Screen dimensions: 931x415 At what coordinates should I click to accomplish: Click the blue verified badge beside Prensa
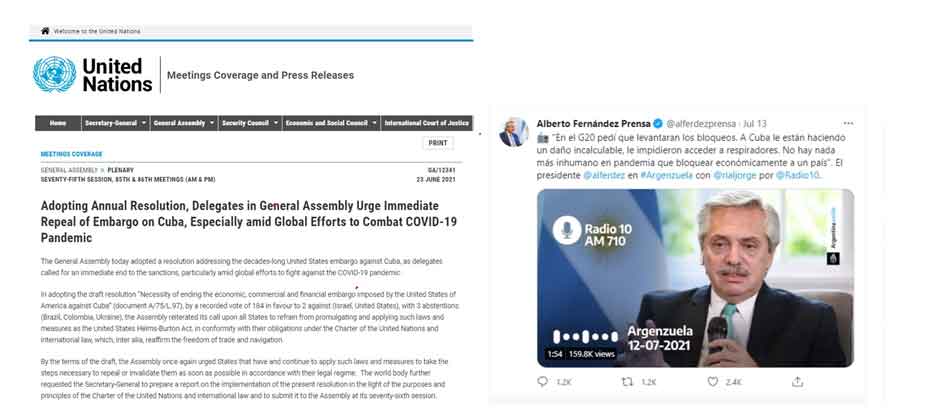[x=658, y=123]
